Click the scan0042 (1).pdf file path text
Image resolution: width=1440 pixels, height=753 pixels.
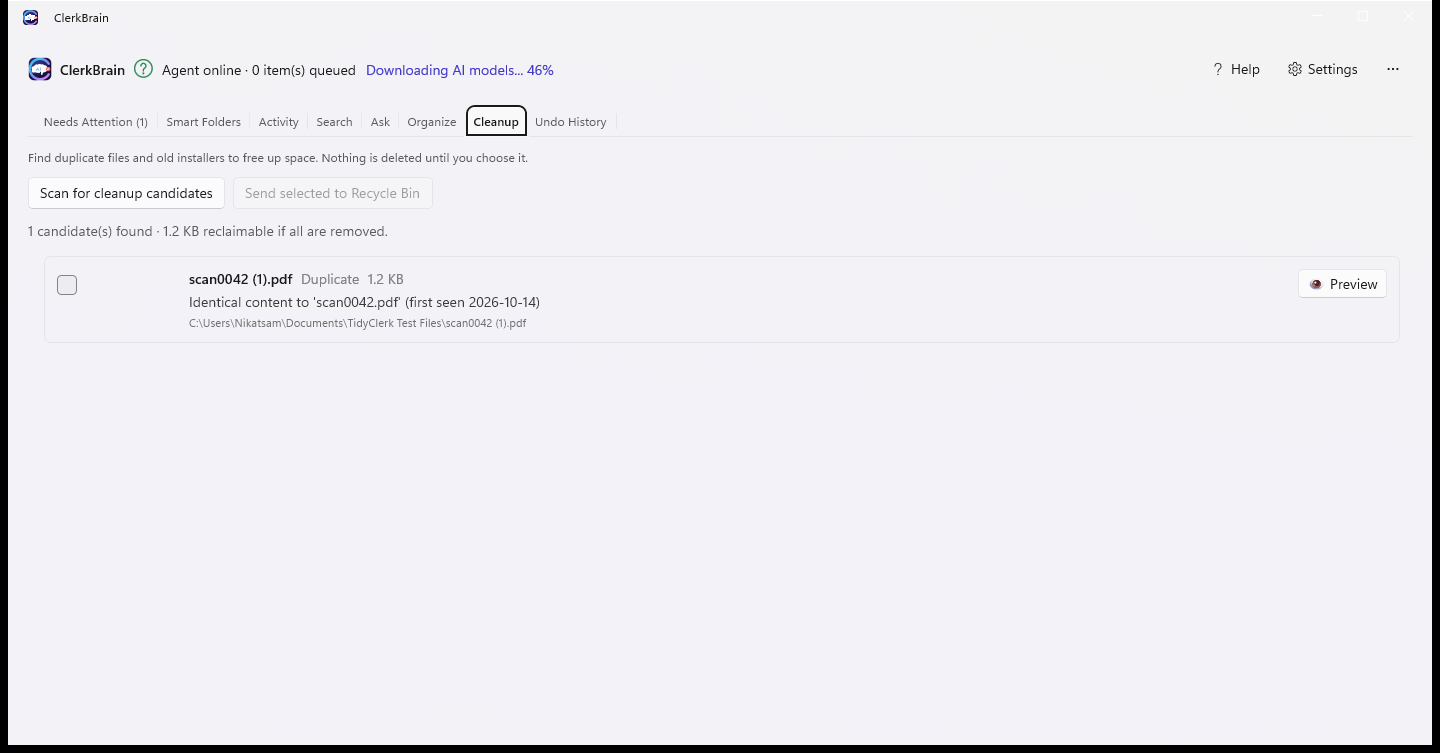[x=357, y=323]
